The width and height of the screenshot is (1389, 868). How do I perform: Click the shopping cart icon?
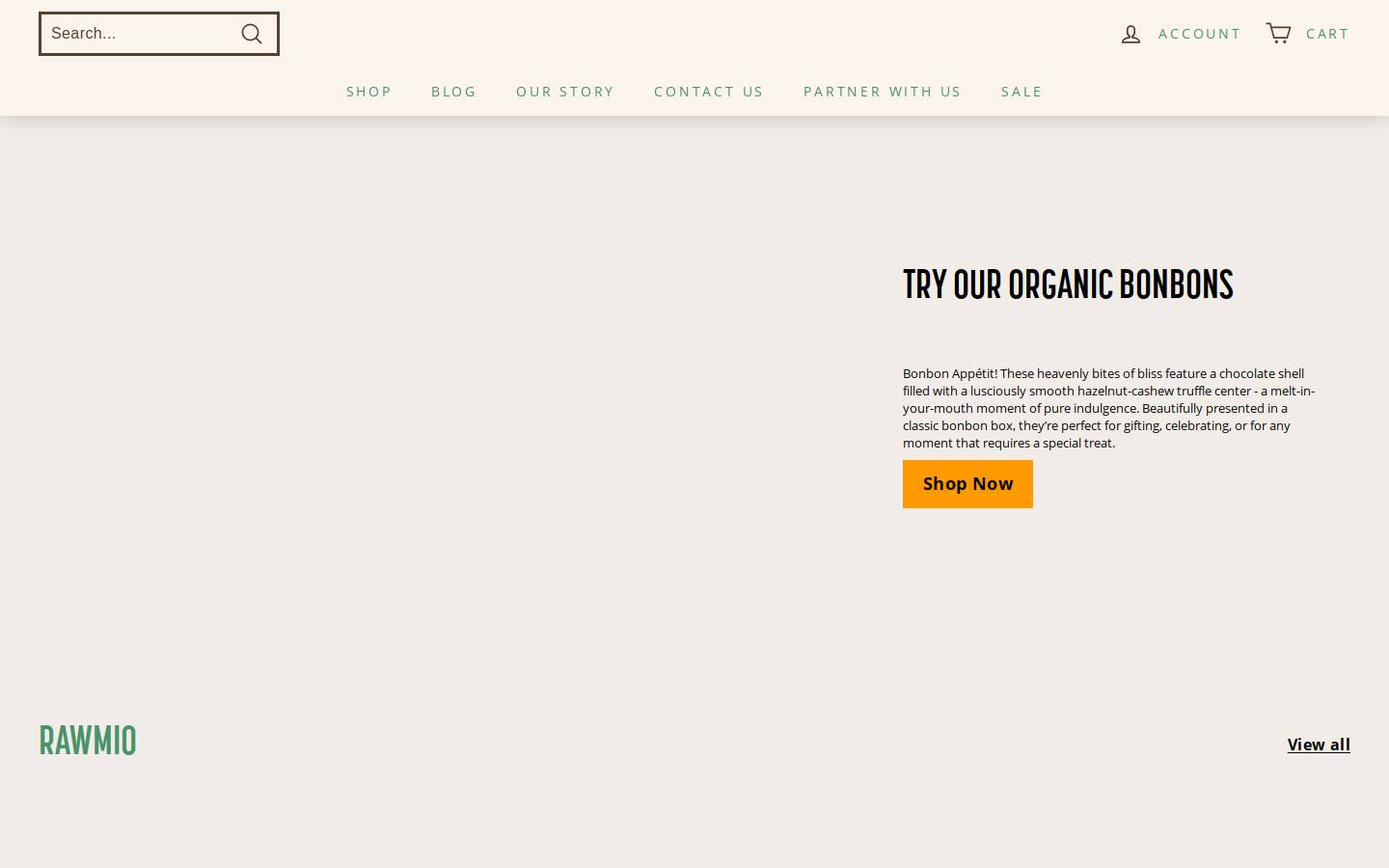pyautogui.click(x=1278, y=34)
